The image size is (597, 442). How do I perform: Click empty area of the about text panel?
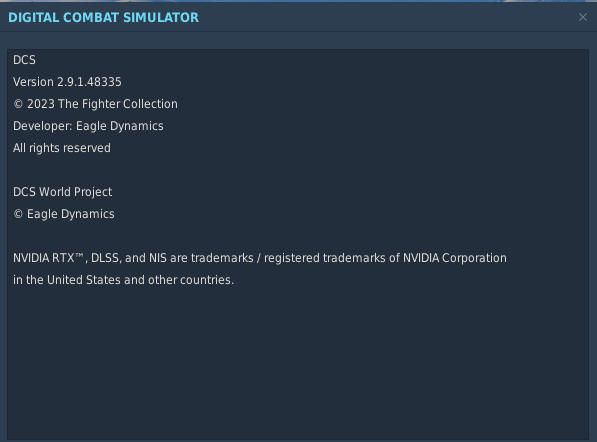coord(297,362)
